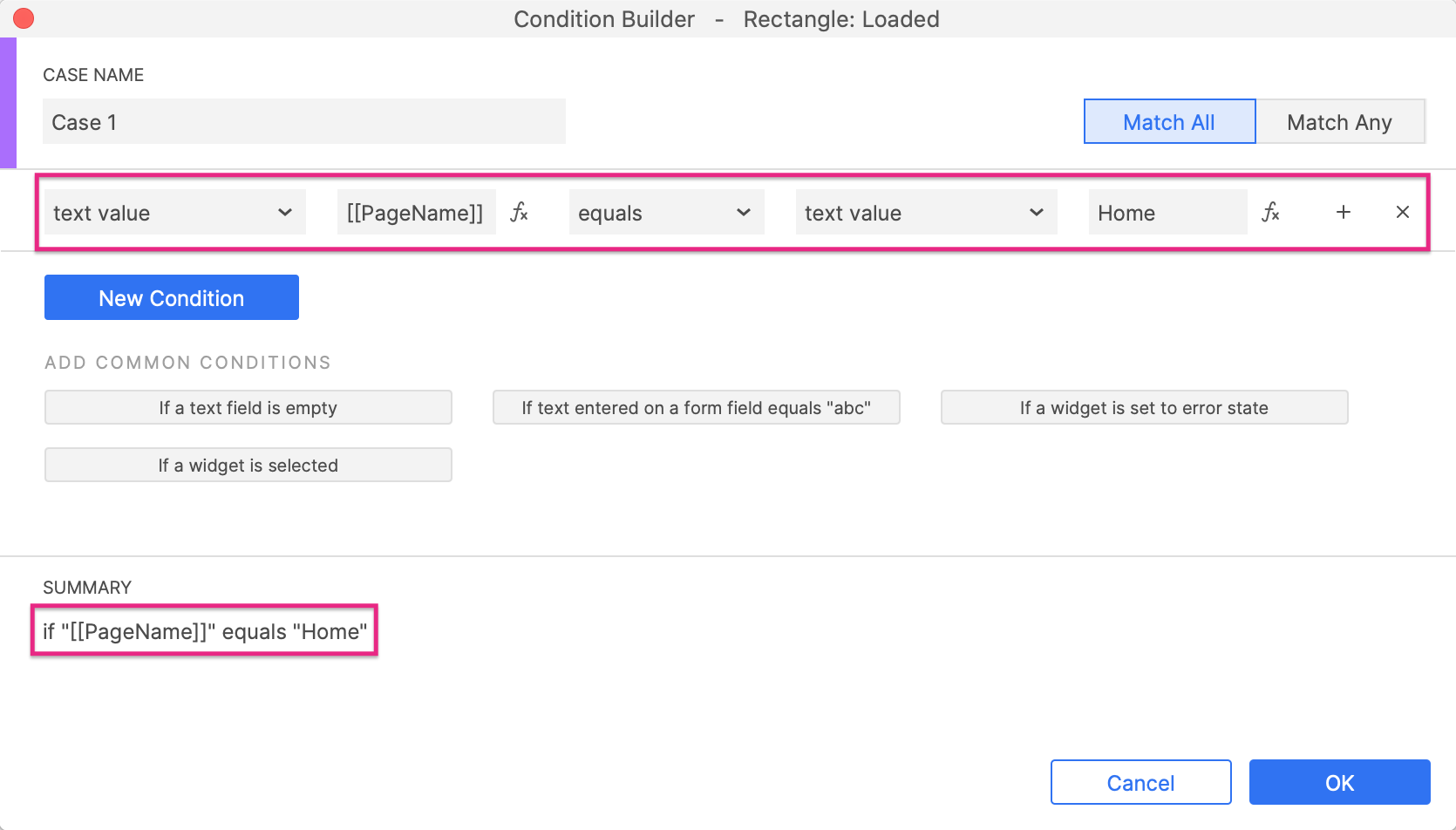Close the Condition Builder window
The image size is (1456, 830).
(x=24, y=18)
